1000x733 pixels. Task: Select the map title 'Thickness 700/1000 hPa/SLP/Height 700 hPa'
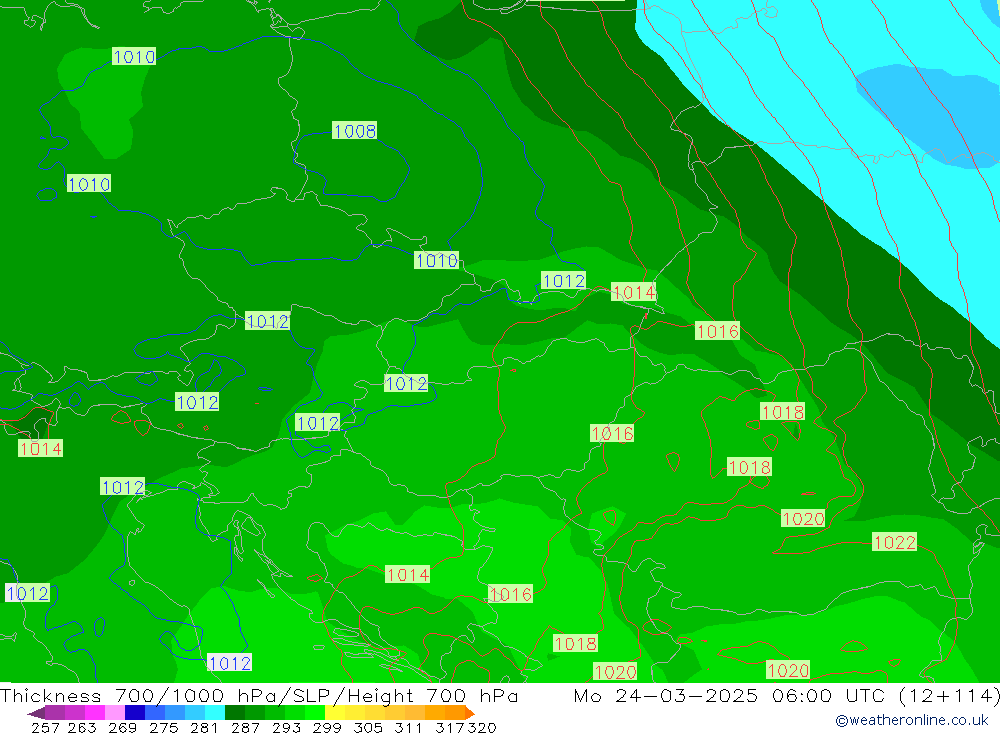(x=259, y=695)
